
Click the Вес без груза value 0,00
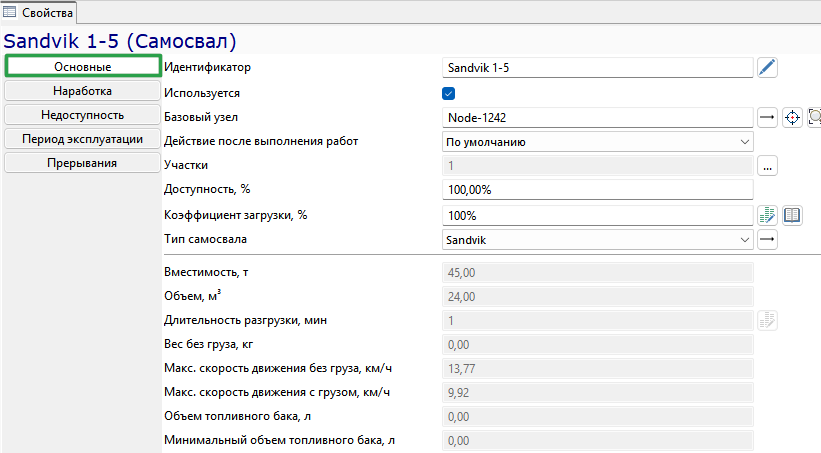(x=597, y=345)
